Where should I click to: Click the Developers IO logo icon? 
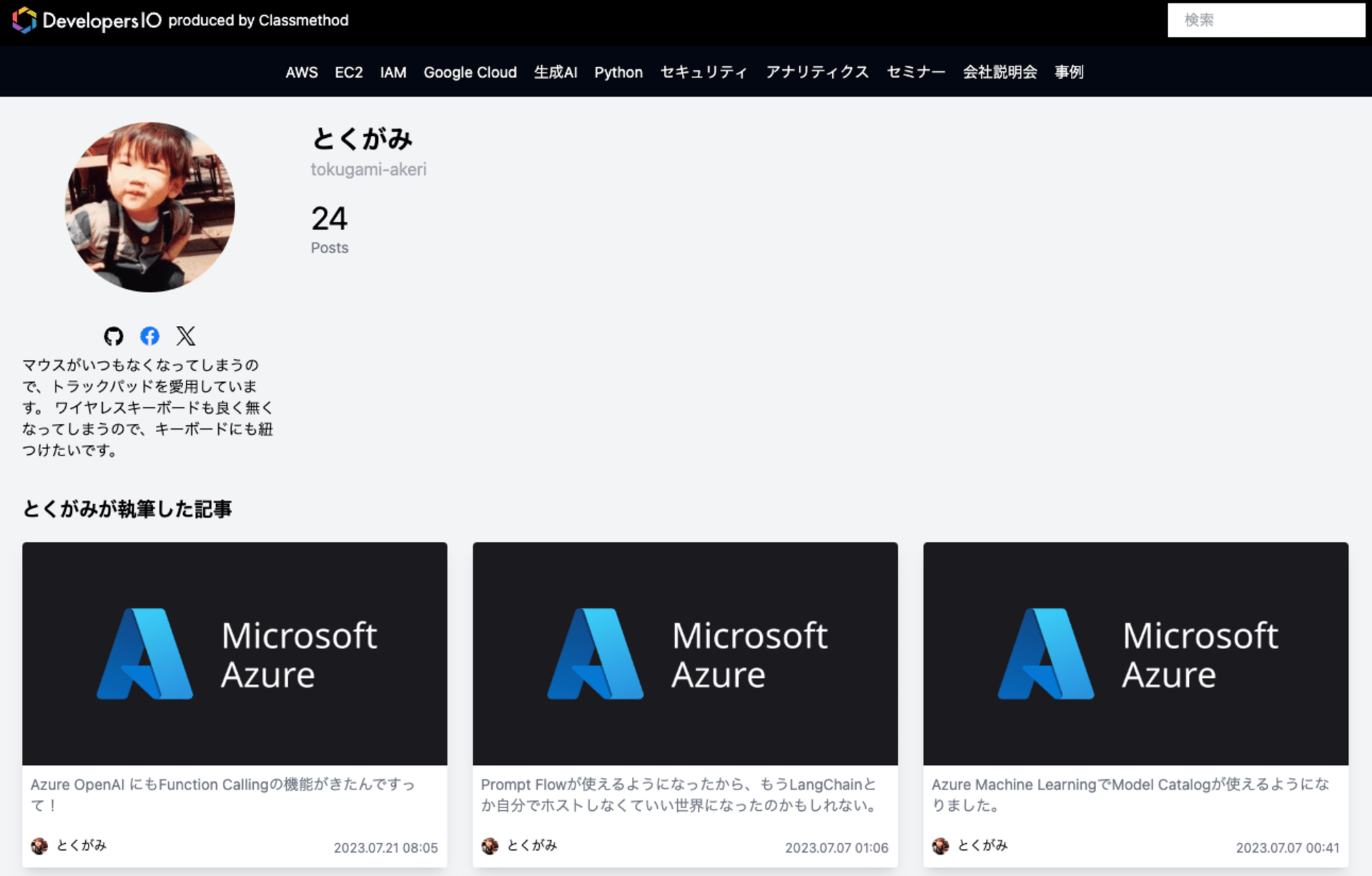pos(21,19)
